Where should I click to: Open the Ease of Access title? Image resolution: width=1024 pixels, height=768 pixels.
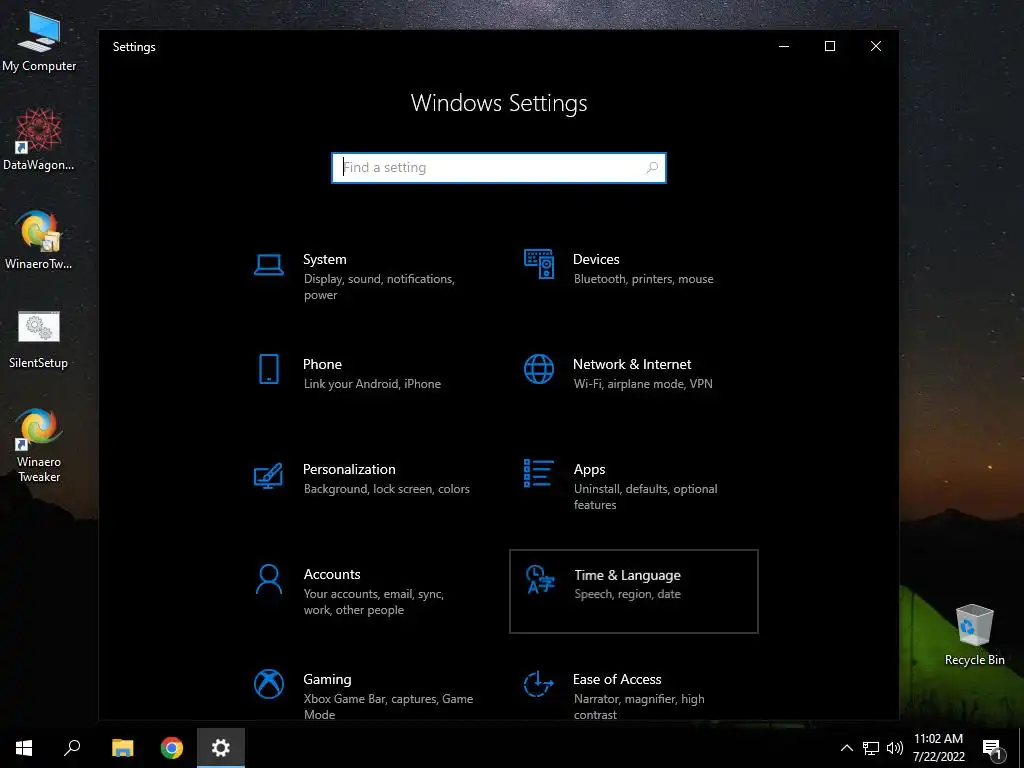pyautogui.click(x=616, y=680)
